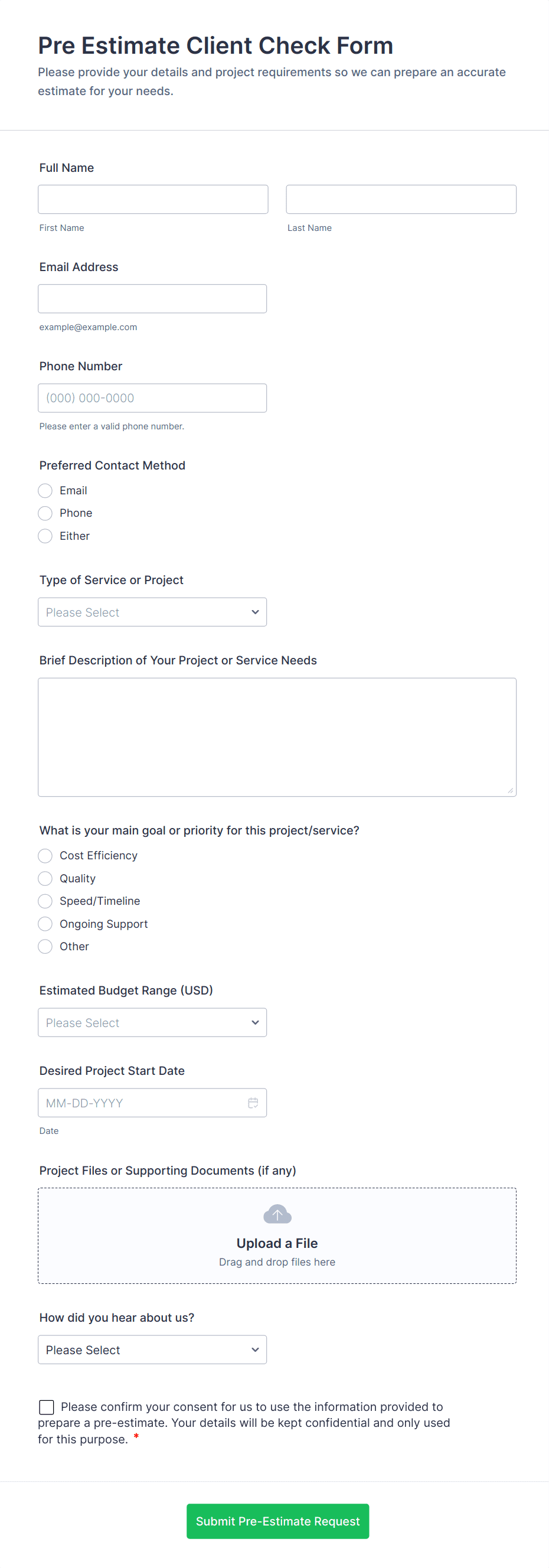Open Type of Service or Project dropdown
Image resolution: width=549 pixels, height=1568 pixels.
point(152,612)
